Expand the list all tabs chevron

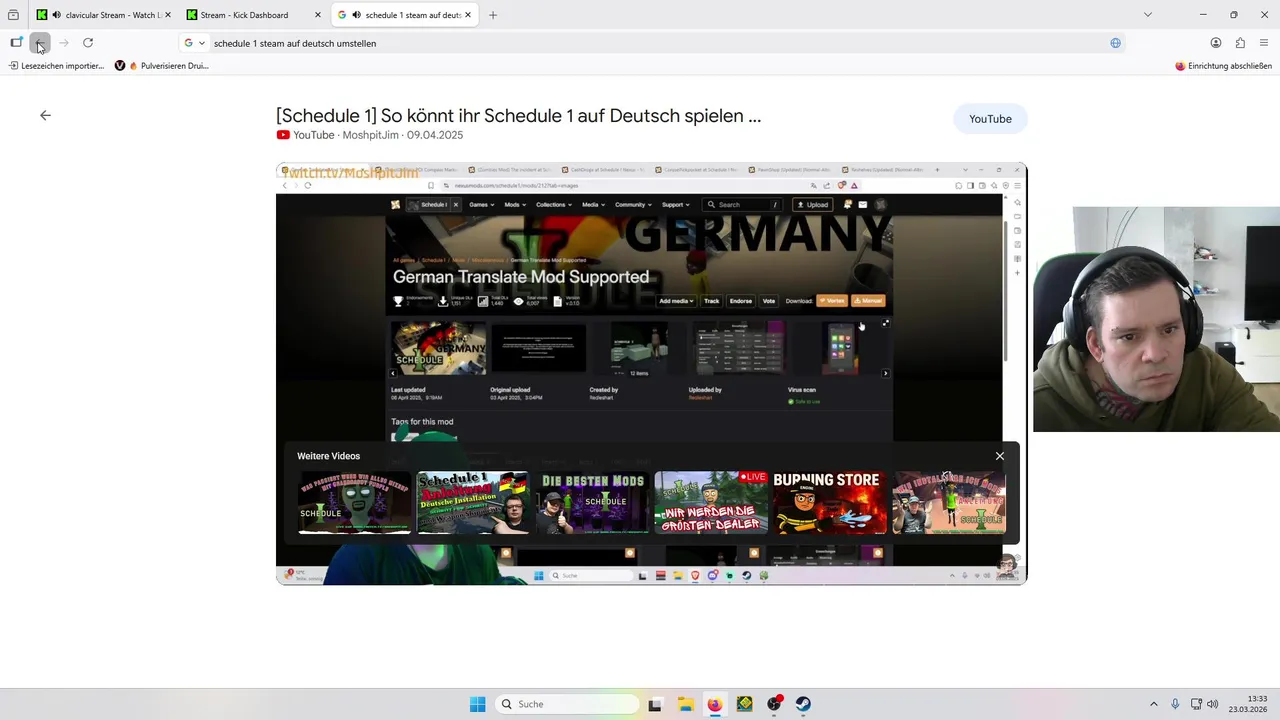[1148, 15]
